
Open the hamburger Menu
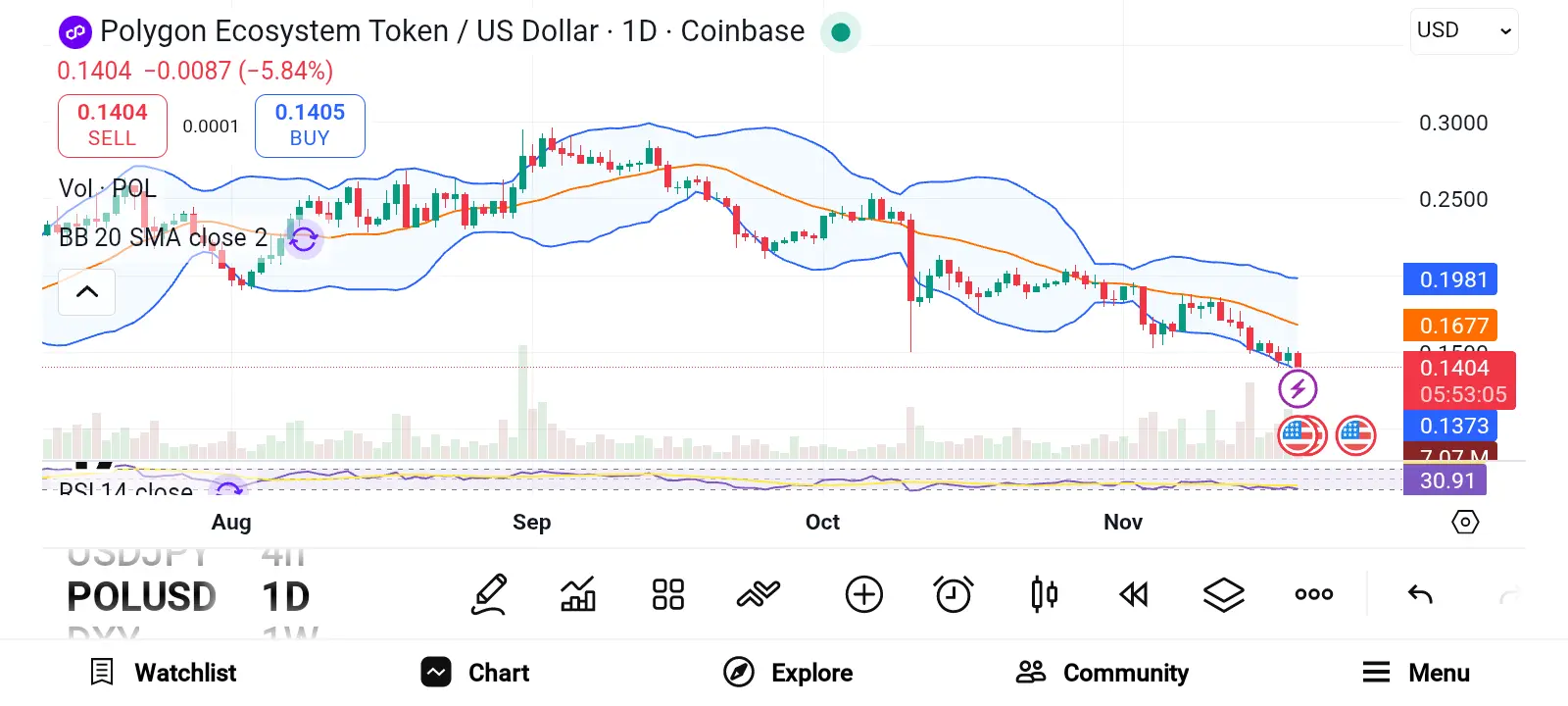(x=1416, y=673)
